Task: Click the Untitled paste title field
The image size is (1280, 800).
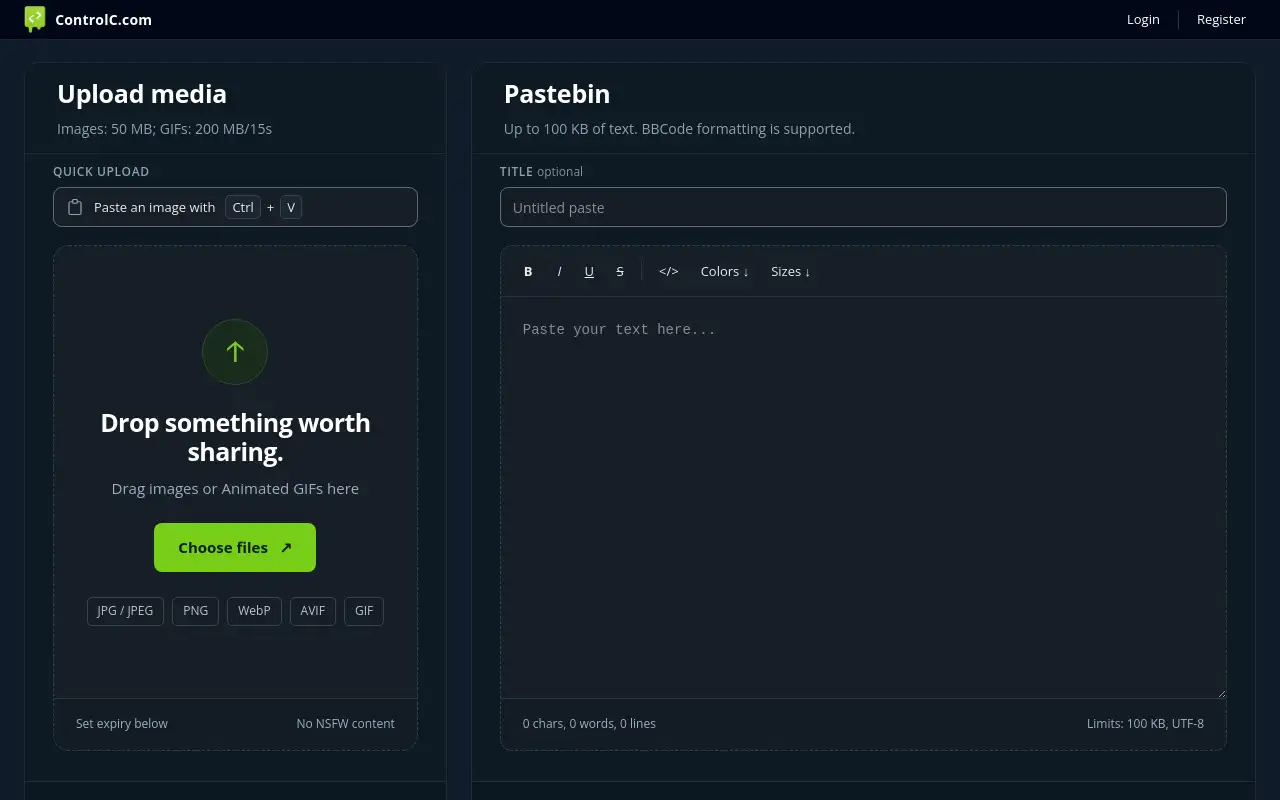Action: (x=863, y=207)
